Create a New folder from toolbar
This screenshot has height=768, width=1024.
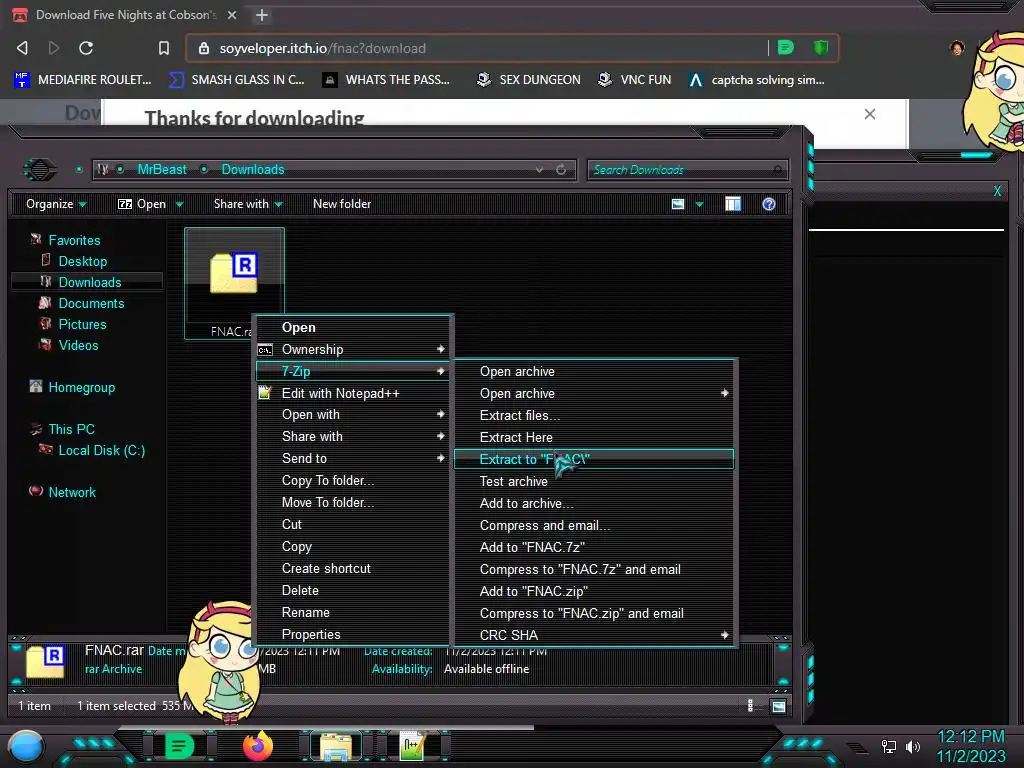[342, 204]
